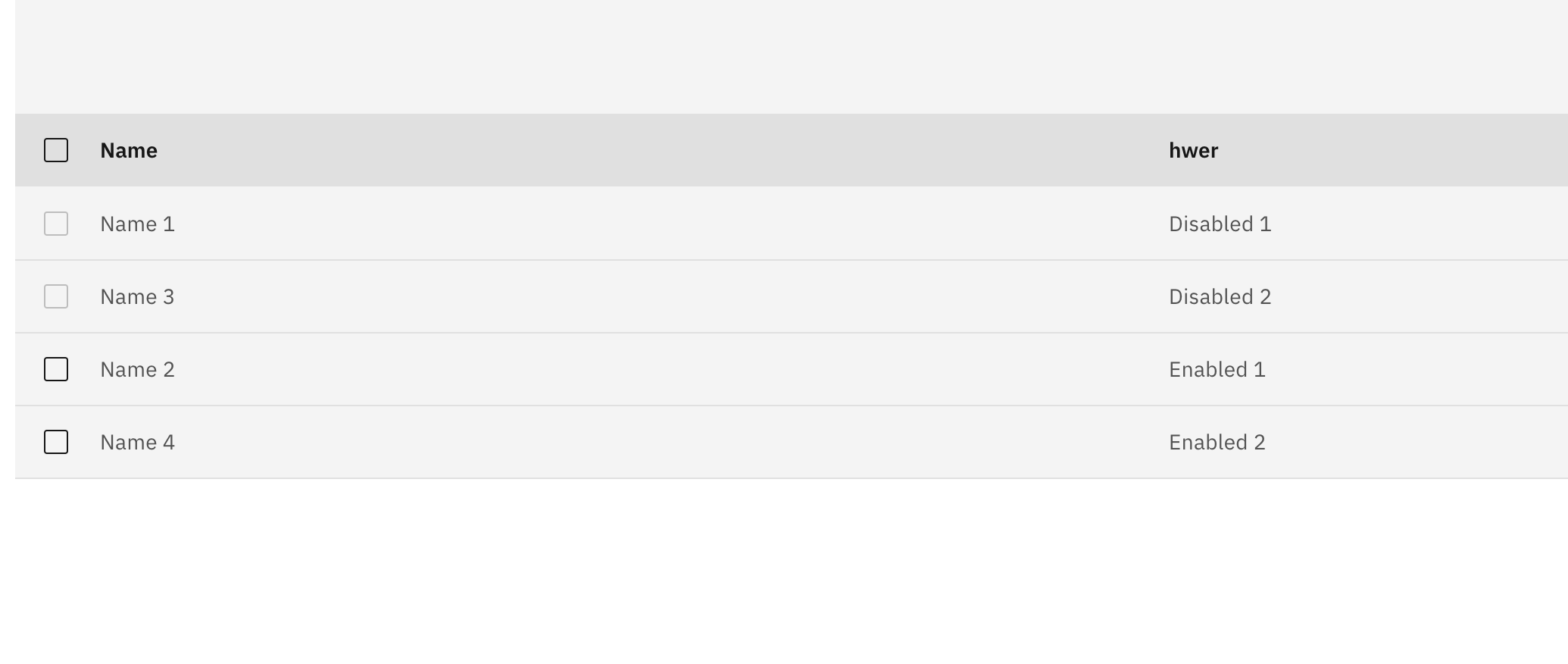The width and height of the screenshot is (1568, 664).
Task: Click the Enabled 1 value cell
Action: [x=1217, y=369]
